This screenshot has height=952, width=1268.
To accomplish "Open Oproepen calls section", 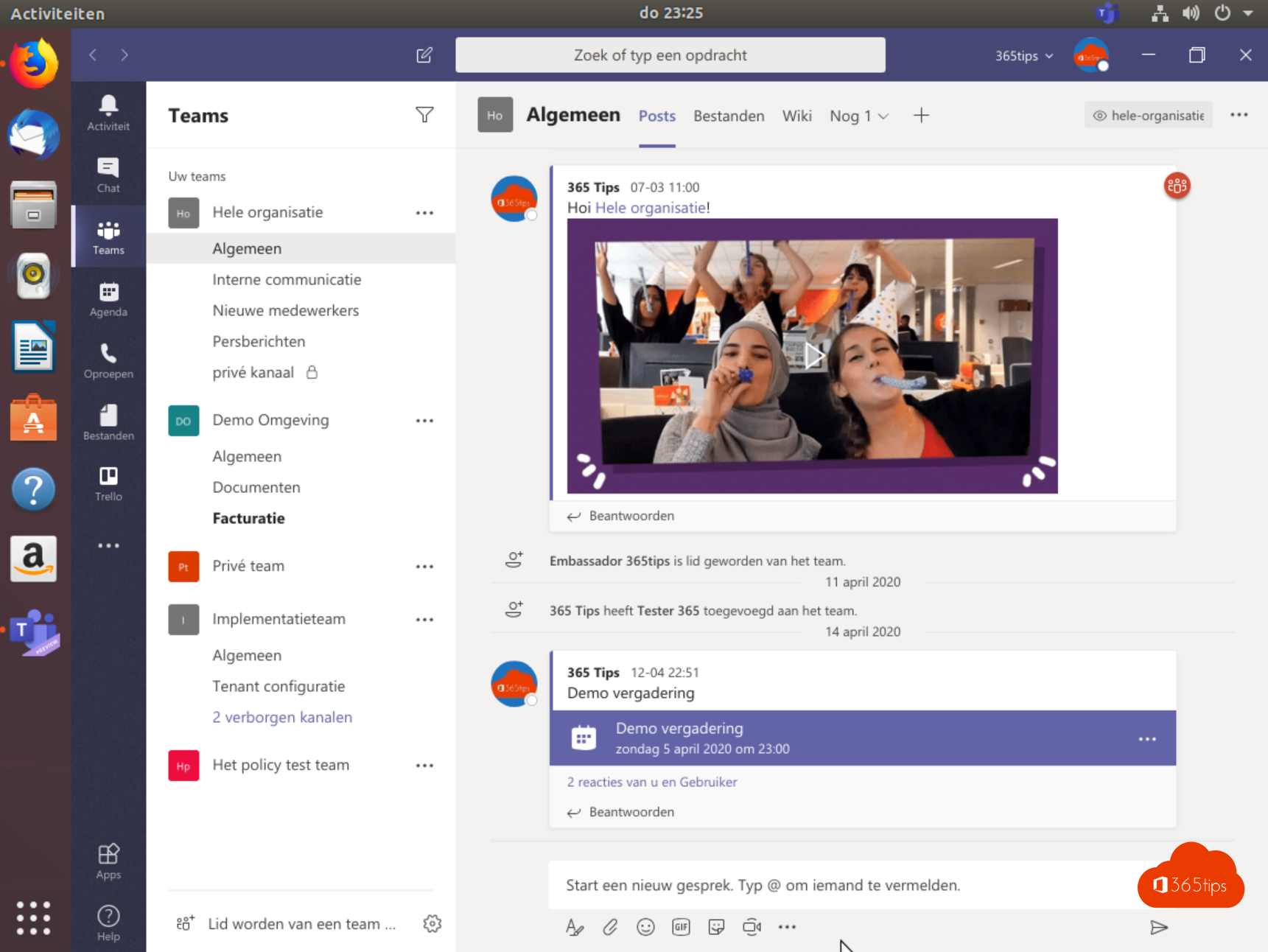I will tap(108, 361).
